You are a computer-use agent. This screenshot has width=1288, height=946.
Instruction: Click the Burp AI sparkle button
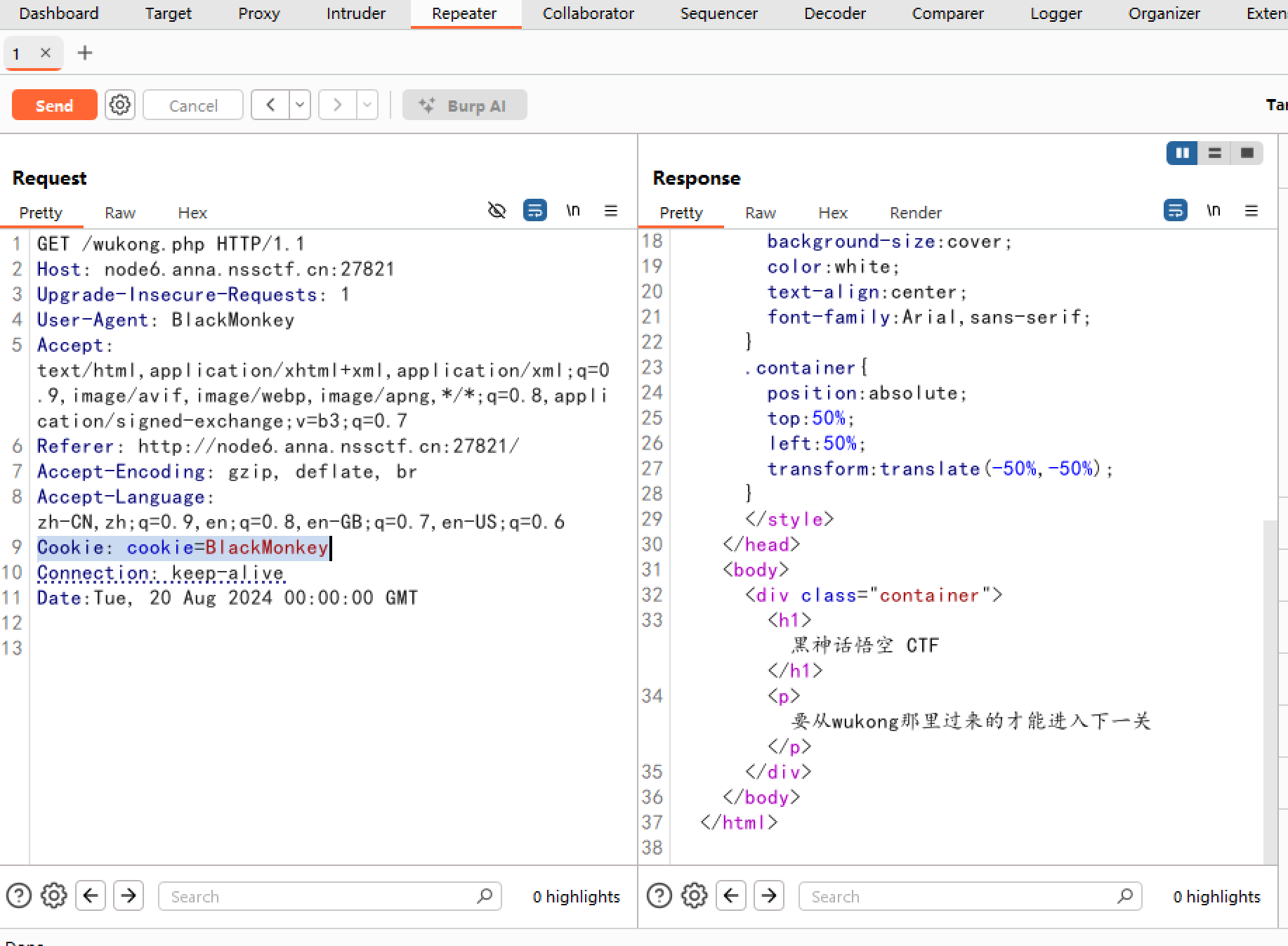[x=464, y=105]
